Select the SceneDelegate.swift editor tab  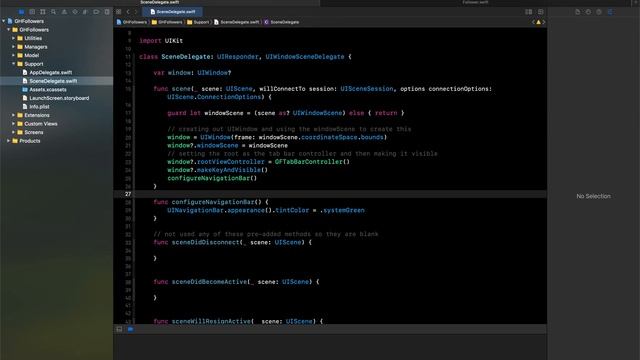pyautogui.click(x=172, y=12)
